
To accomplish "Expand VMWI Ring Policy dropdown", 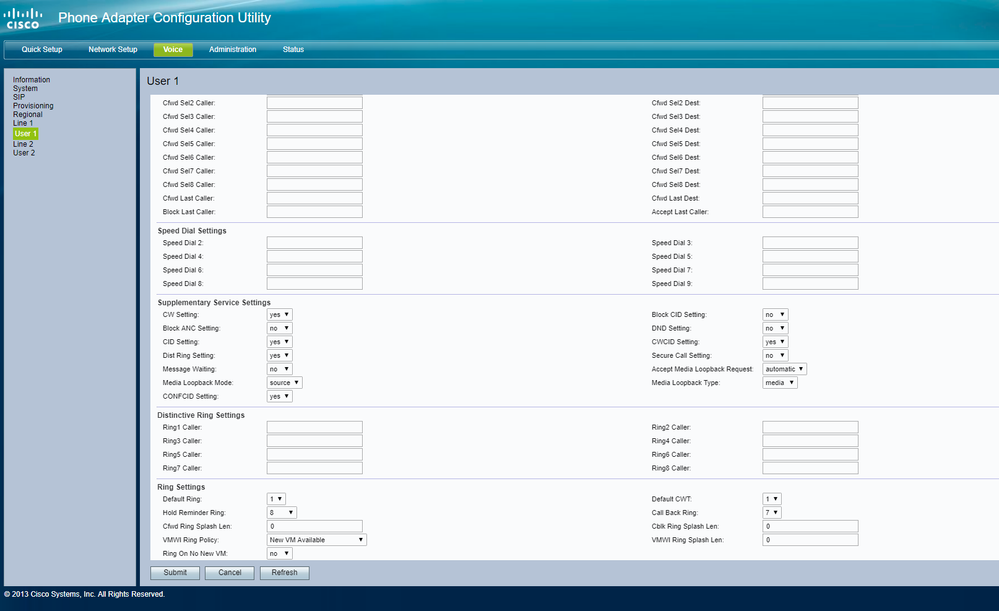I will click(x=317, y=539).
